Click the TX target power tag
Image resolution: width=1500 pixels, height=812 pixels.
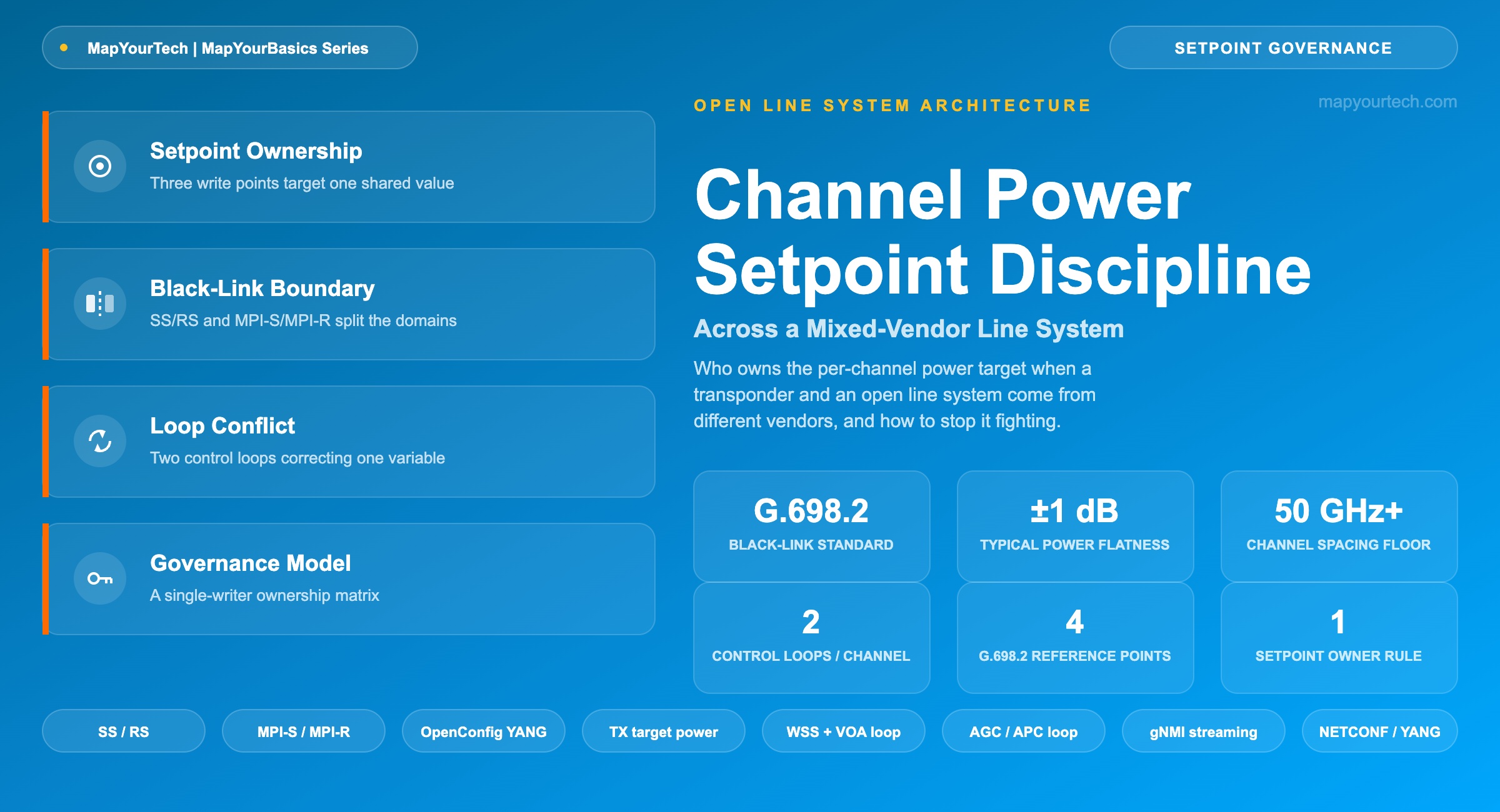(x=664, y=731)
